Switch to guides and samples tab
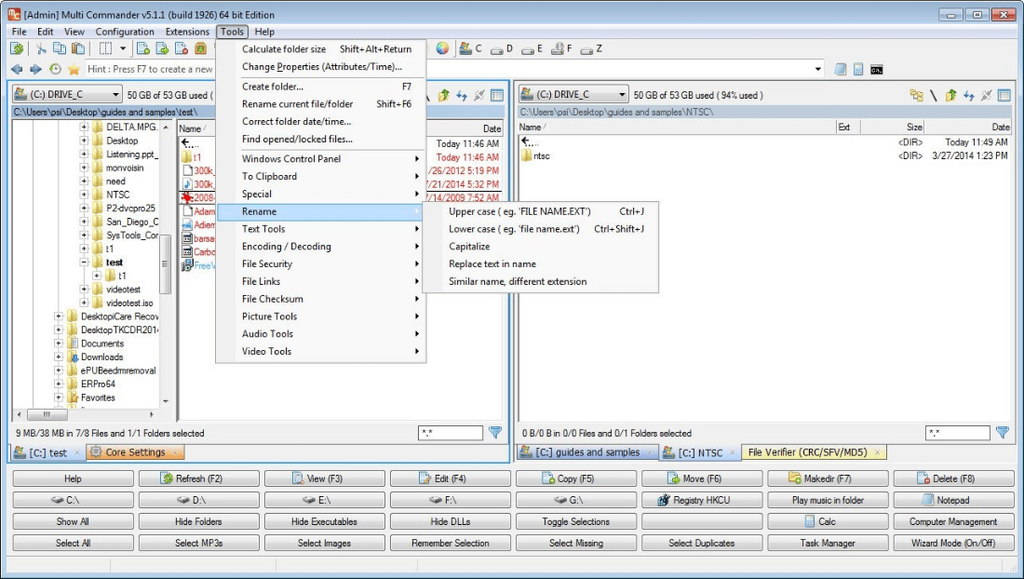The height and width of the screenshot is (579, 1024). point(588,452)
